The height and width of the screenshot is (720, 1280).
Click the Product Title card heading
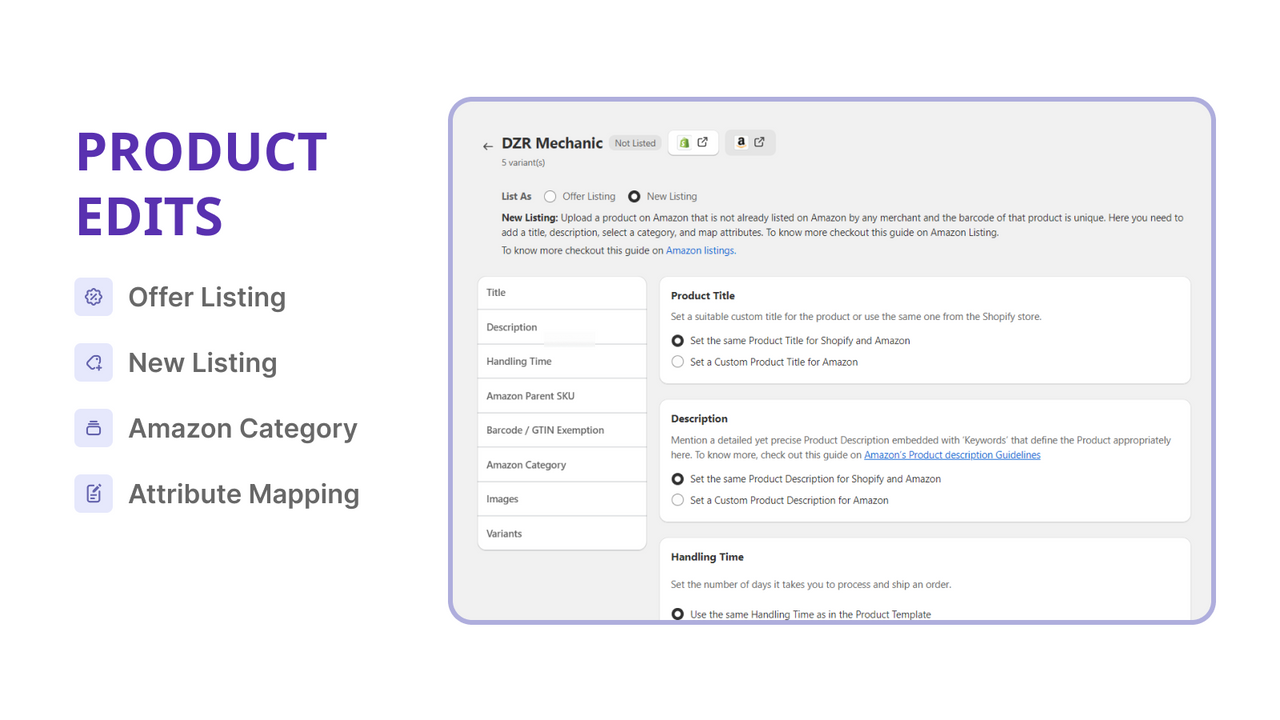tap(703, 296)
